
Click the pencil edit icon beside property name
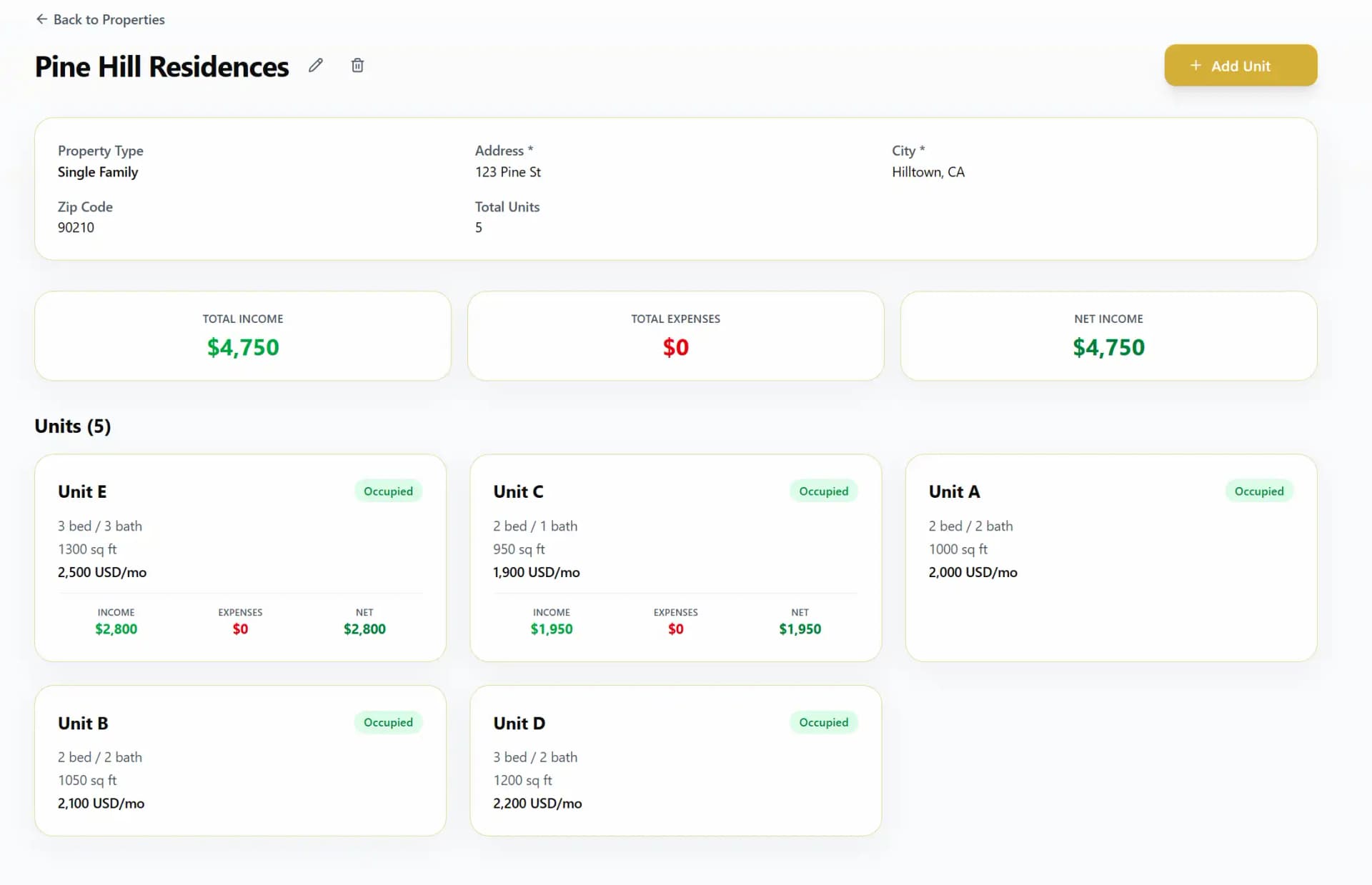tap(316, 66)
